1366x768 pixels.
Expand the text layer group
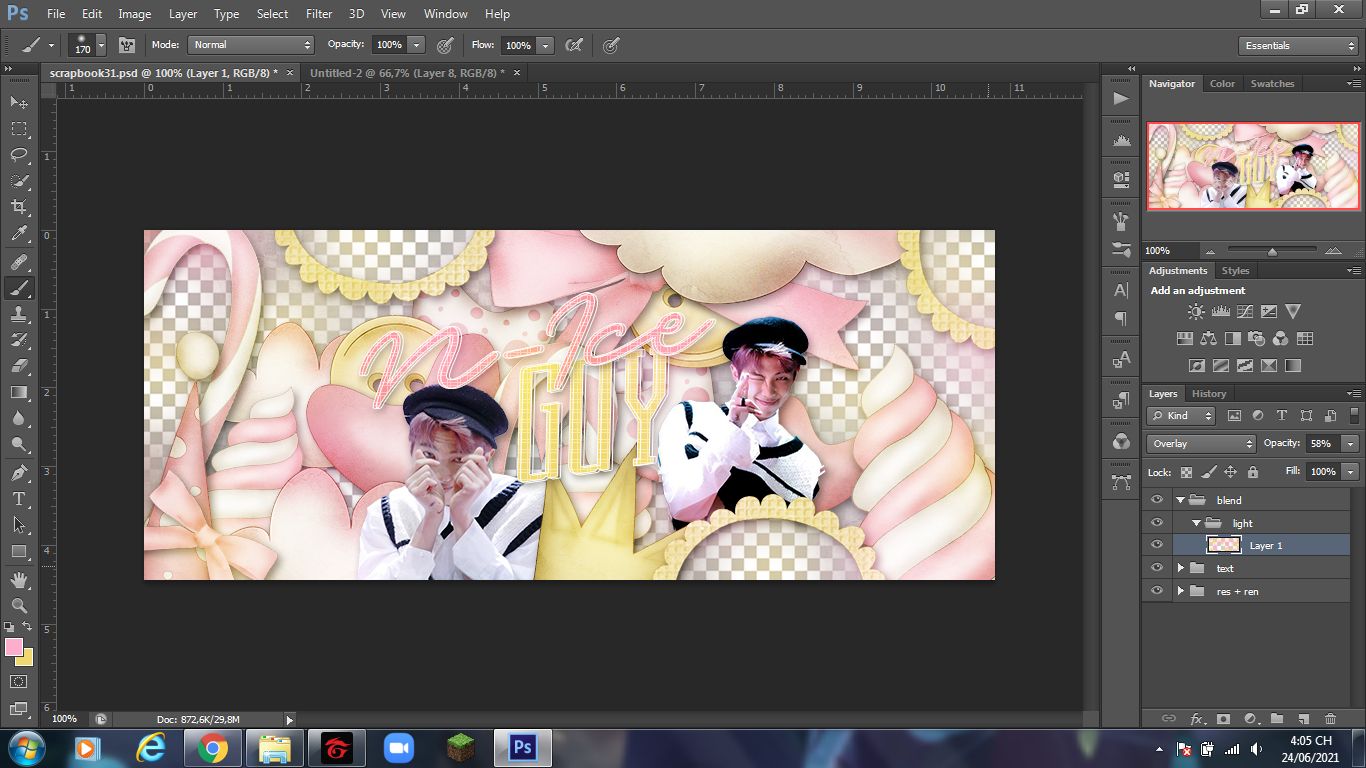tap(1180, 568)
